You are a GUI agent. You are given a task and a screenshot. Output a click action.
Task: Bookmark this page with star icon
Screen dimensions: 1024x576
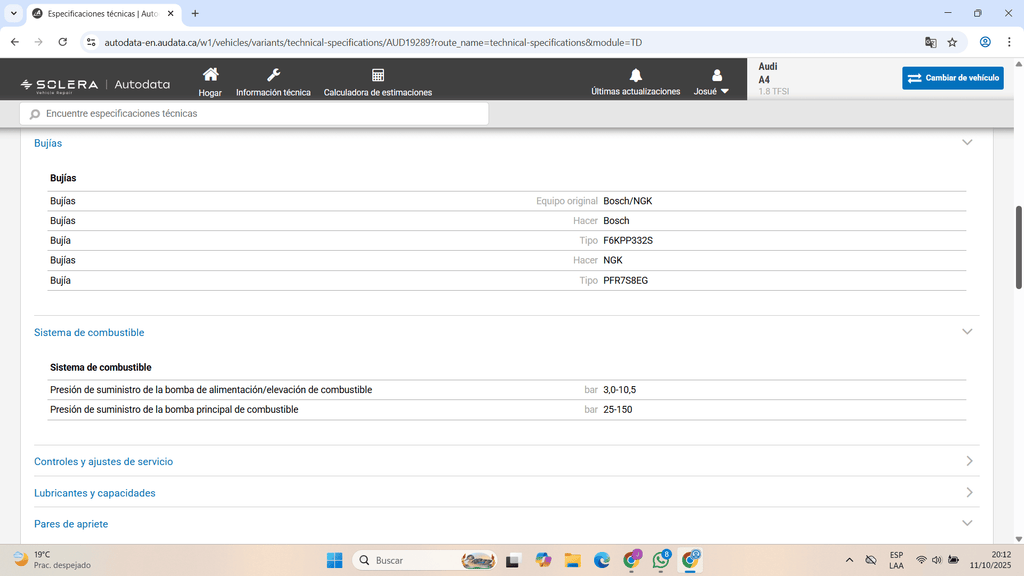[x=952, y=42]
